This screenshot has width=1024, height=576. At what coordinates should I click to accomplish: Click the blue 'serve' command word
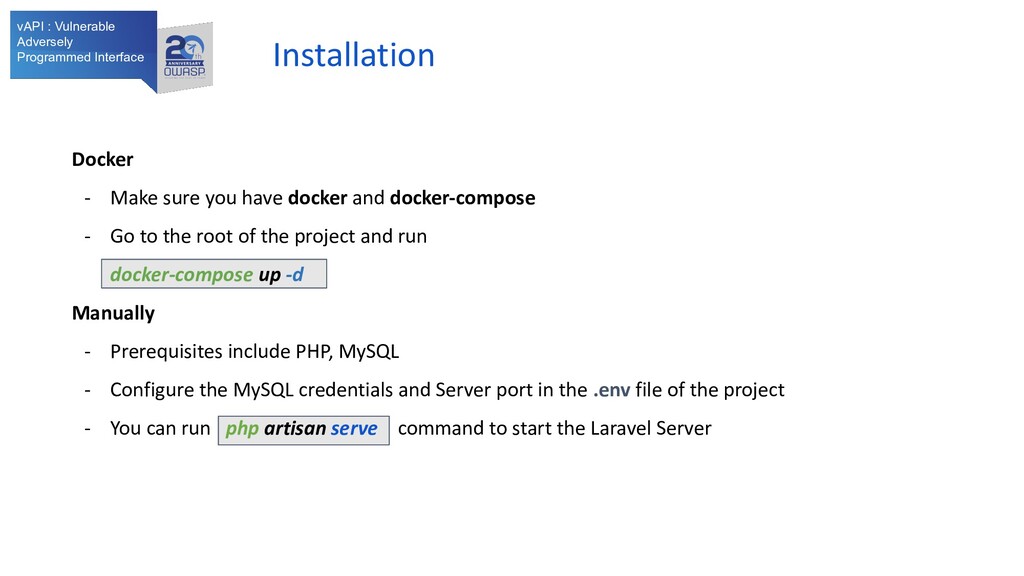pyautogui.click(x=354, y=428)
